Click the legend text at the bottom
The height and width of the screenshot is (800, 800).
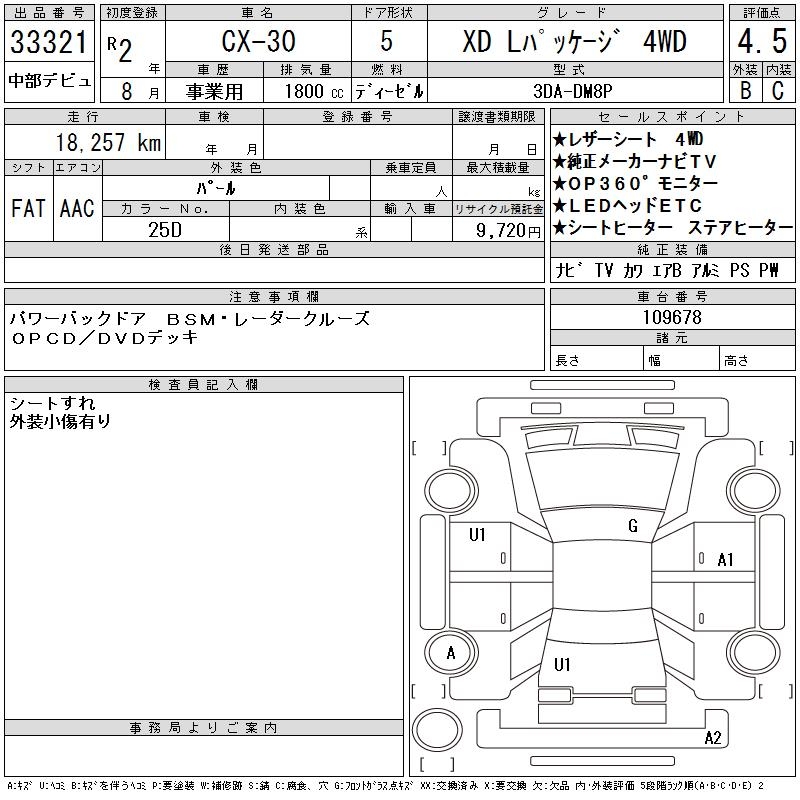tap(386, 785)
